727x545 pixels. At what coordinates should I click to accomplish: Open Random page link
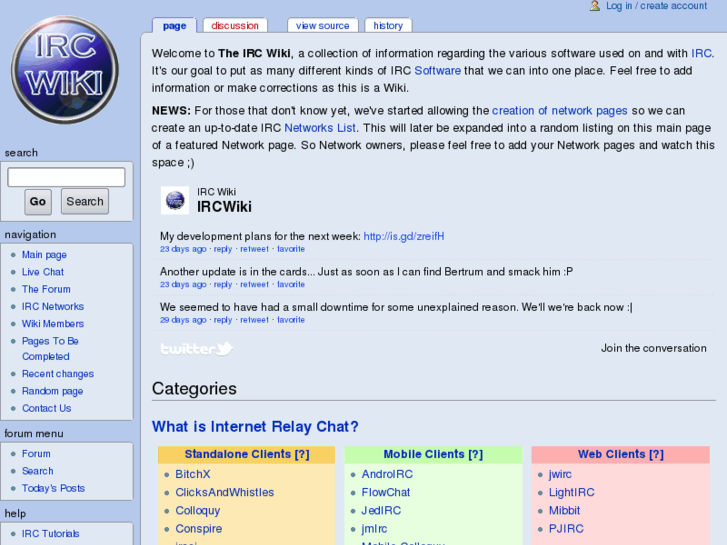[52, 391]
